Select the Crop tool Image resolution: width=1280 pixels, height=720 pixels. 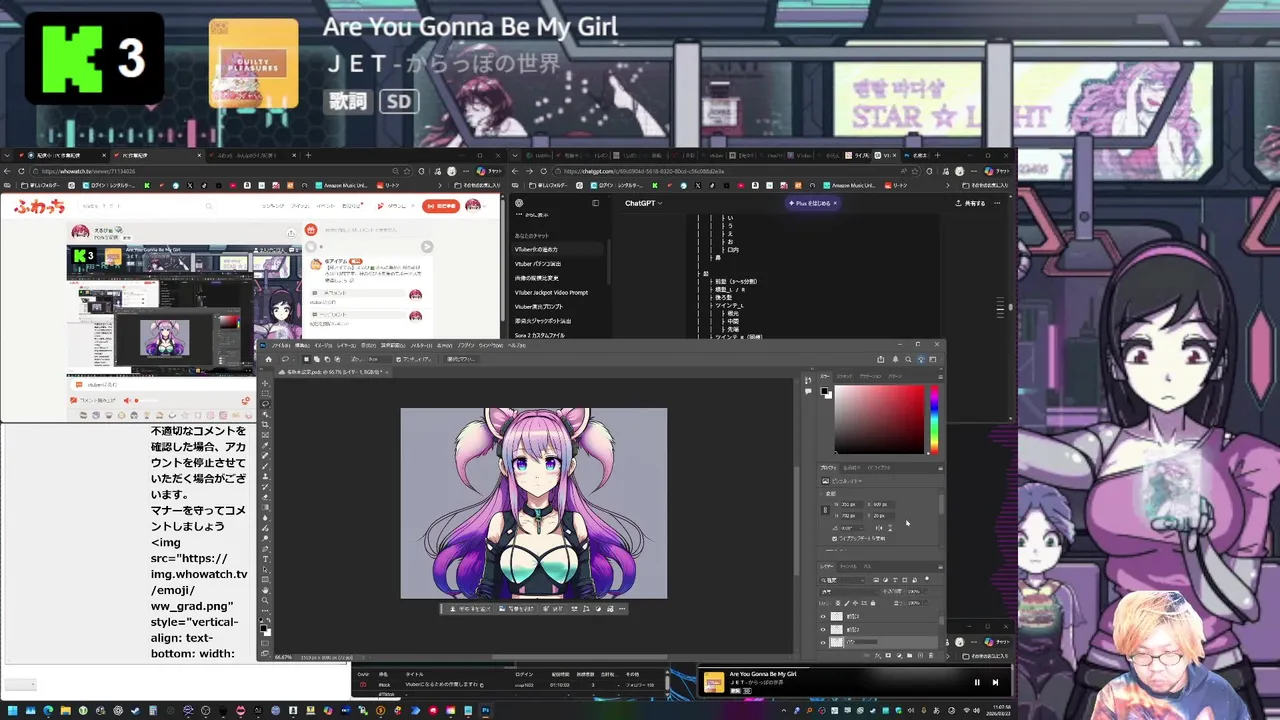tap(265, 424)
